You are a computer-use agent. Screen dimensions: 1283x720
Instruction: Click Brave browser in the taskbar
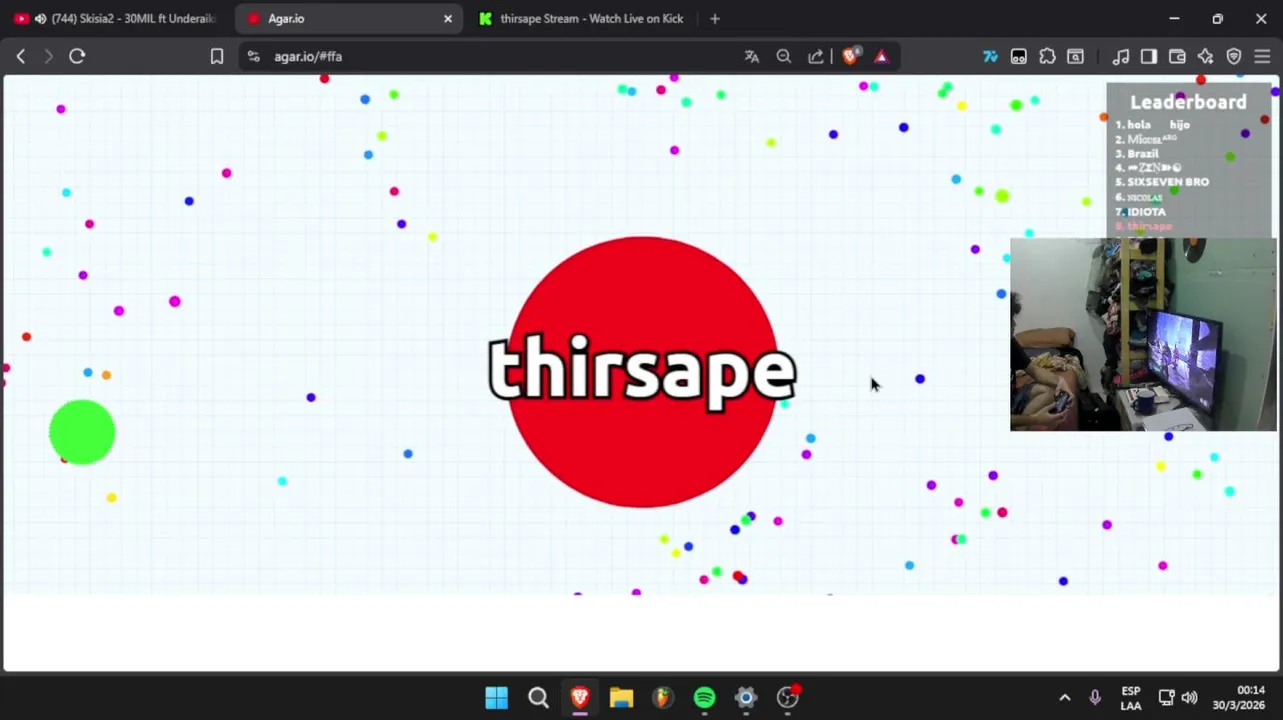[580, 698]
